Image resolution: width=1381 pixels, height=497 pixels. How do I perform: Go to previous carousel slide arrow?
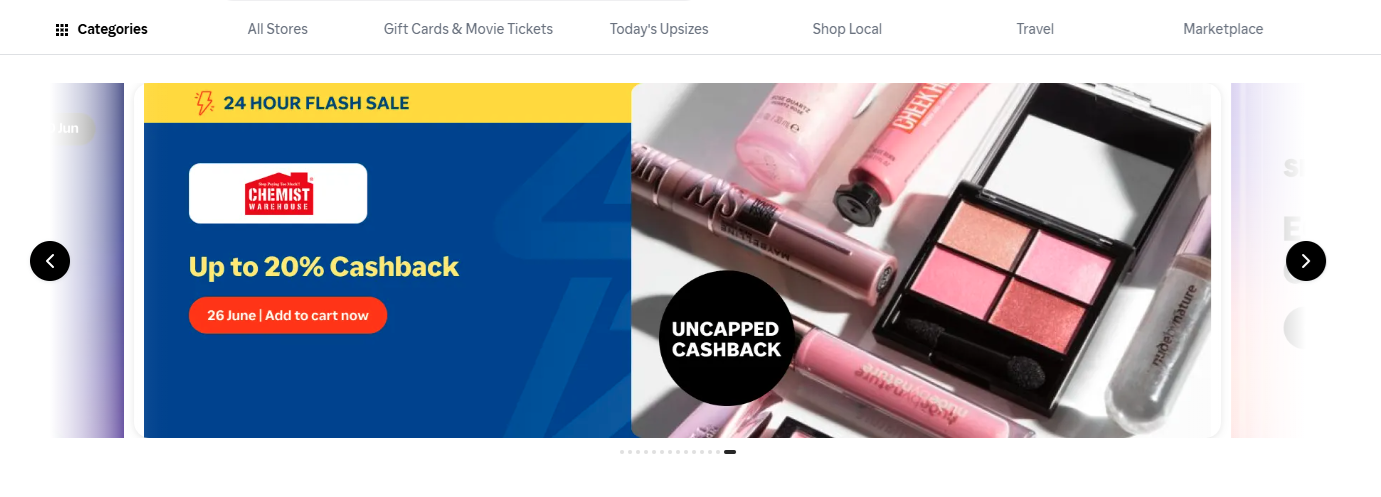(50, 261)
